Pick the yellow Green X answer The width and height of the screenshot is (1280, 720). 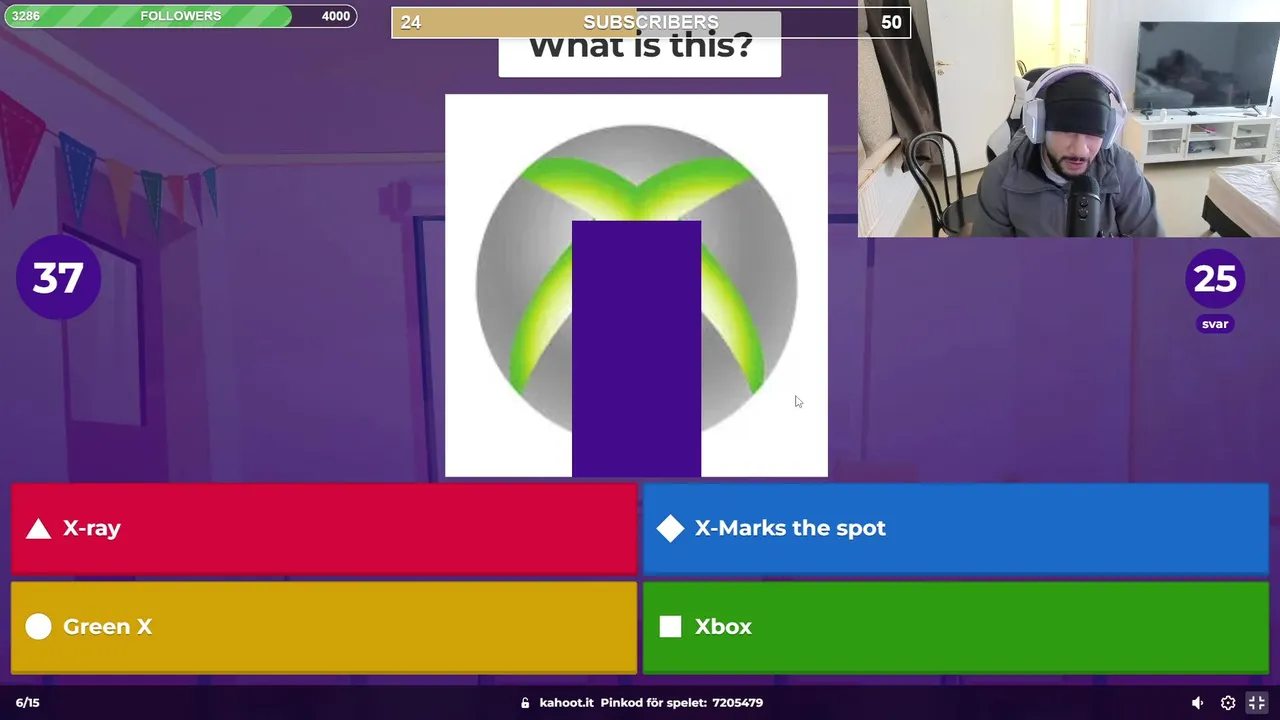(x=324, y=627)
